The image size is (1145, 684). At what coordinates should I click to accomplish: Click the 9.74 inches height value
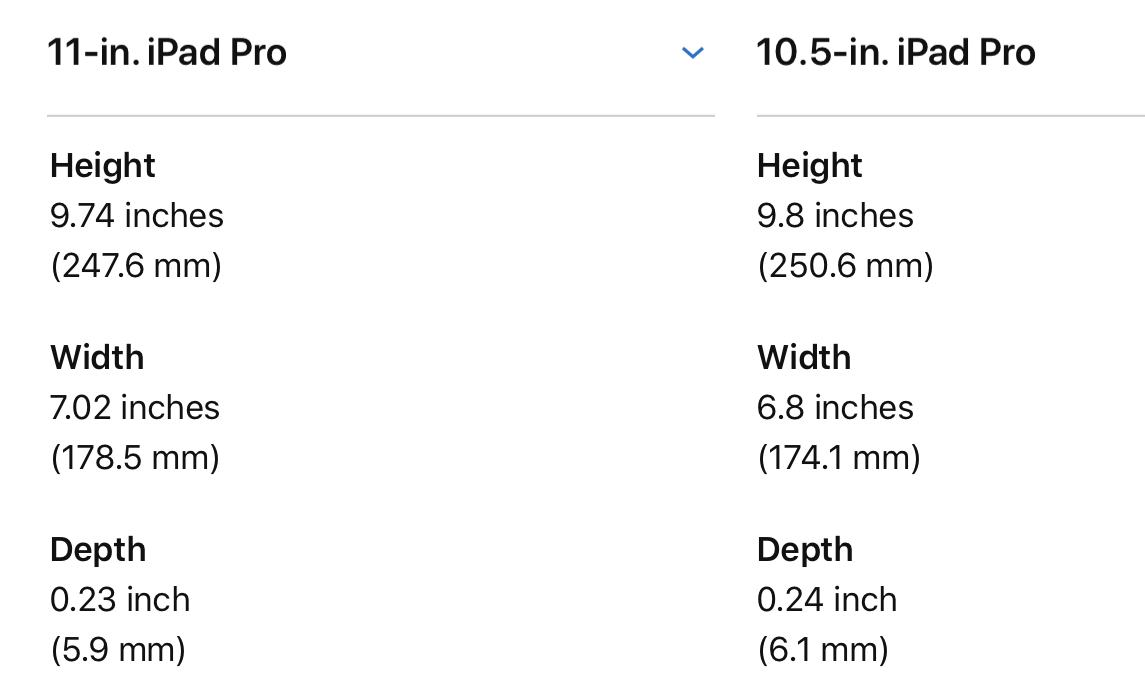[x=137, y=216]
